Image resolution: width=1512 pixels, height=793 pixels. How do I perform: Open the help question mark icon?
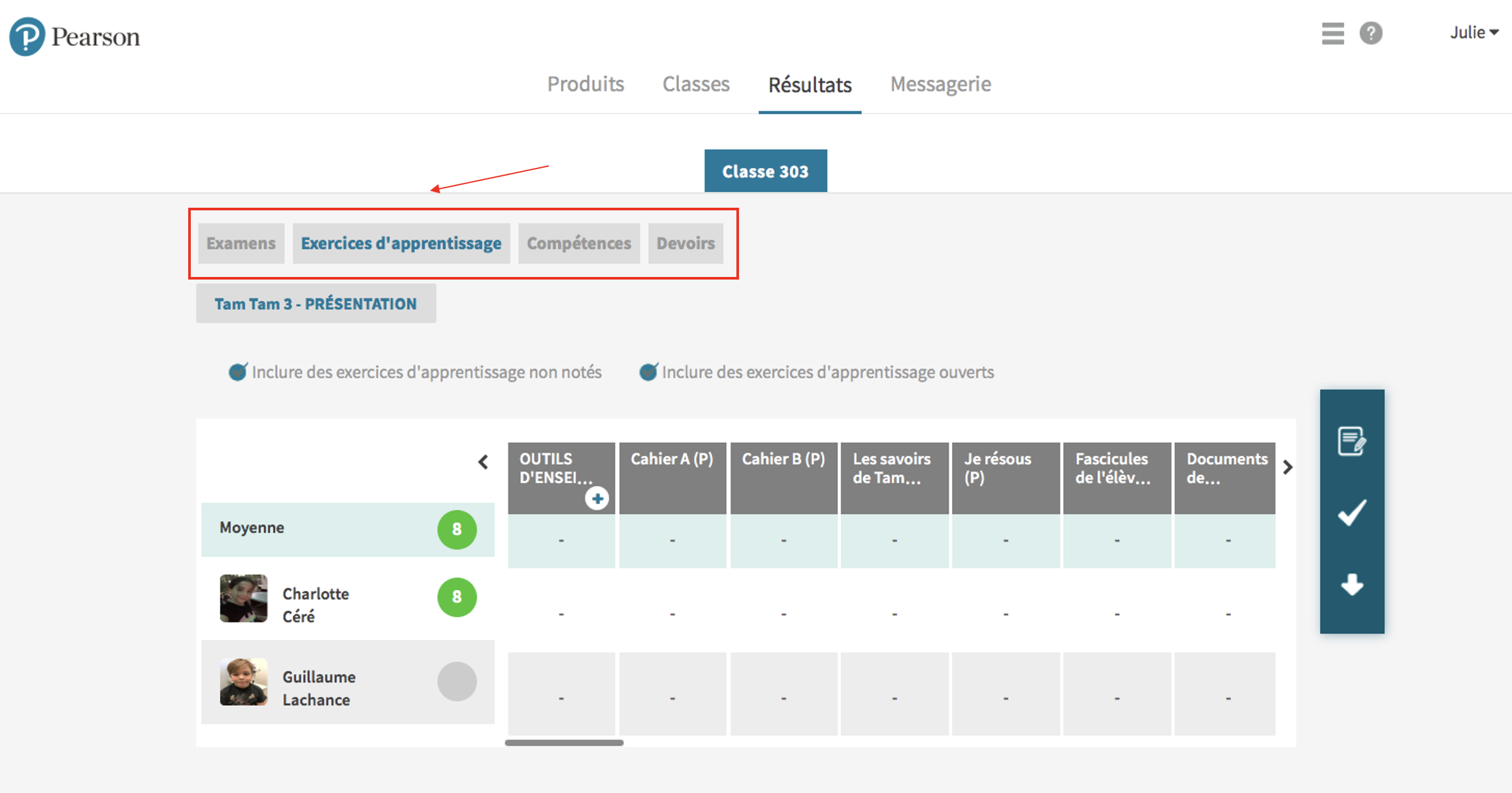(1371, 33)
